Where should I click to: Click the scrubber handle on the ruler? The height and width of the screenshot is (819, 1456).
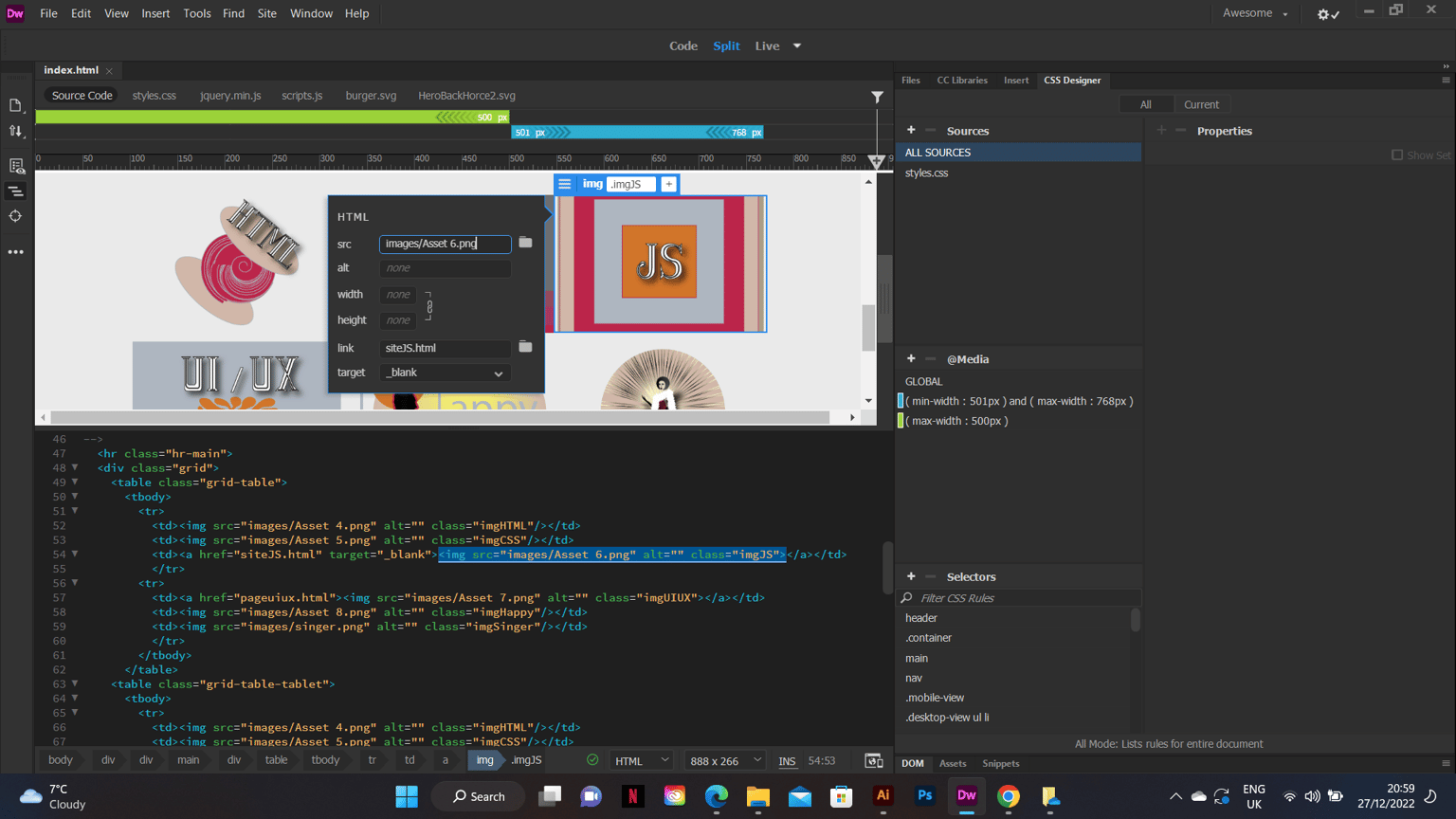point(877,162)
